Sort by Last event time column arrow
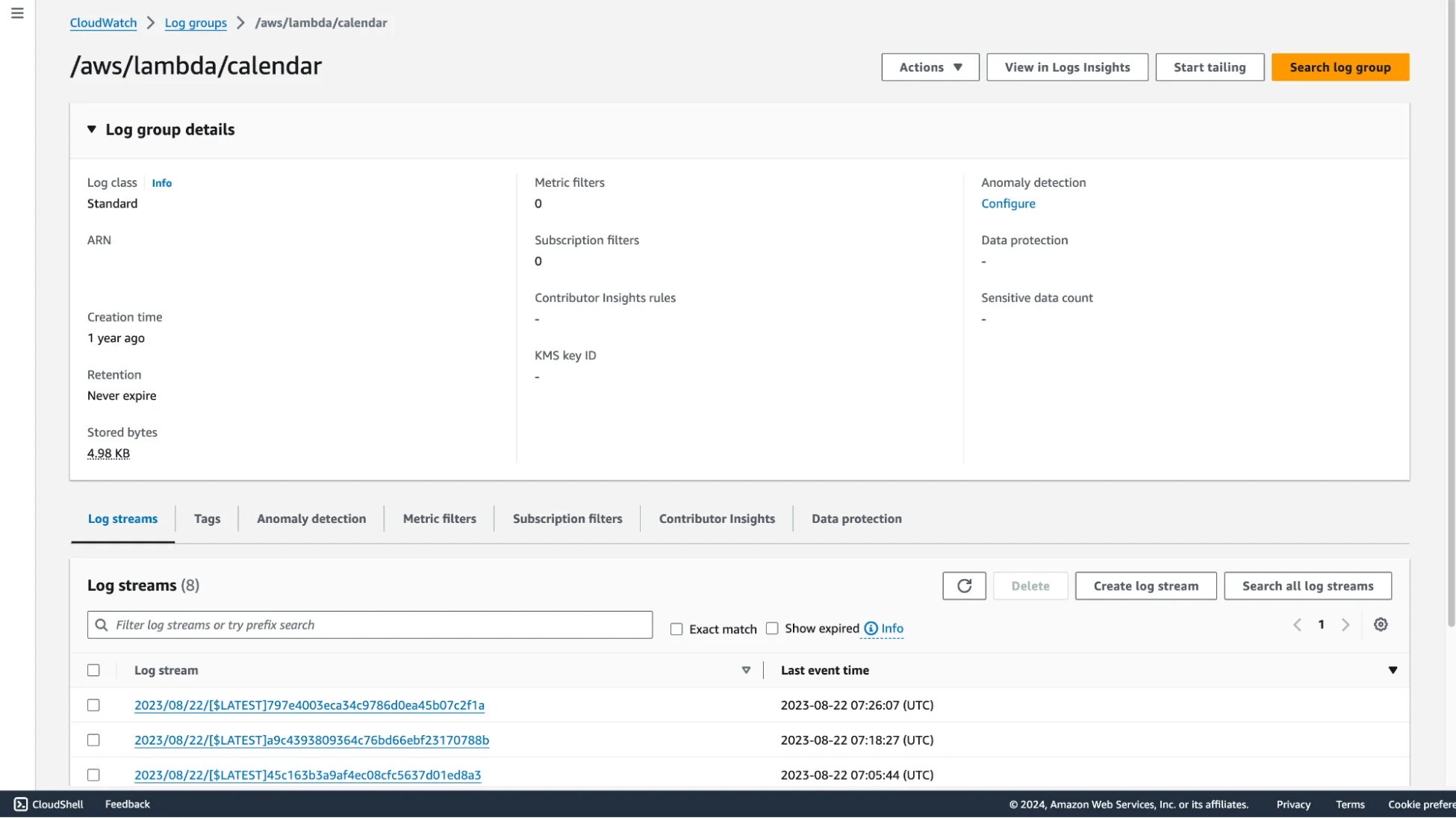 [x=1393, y=670]
